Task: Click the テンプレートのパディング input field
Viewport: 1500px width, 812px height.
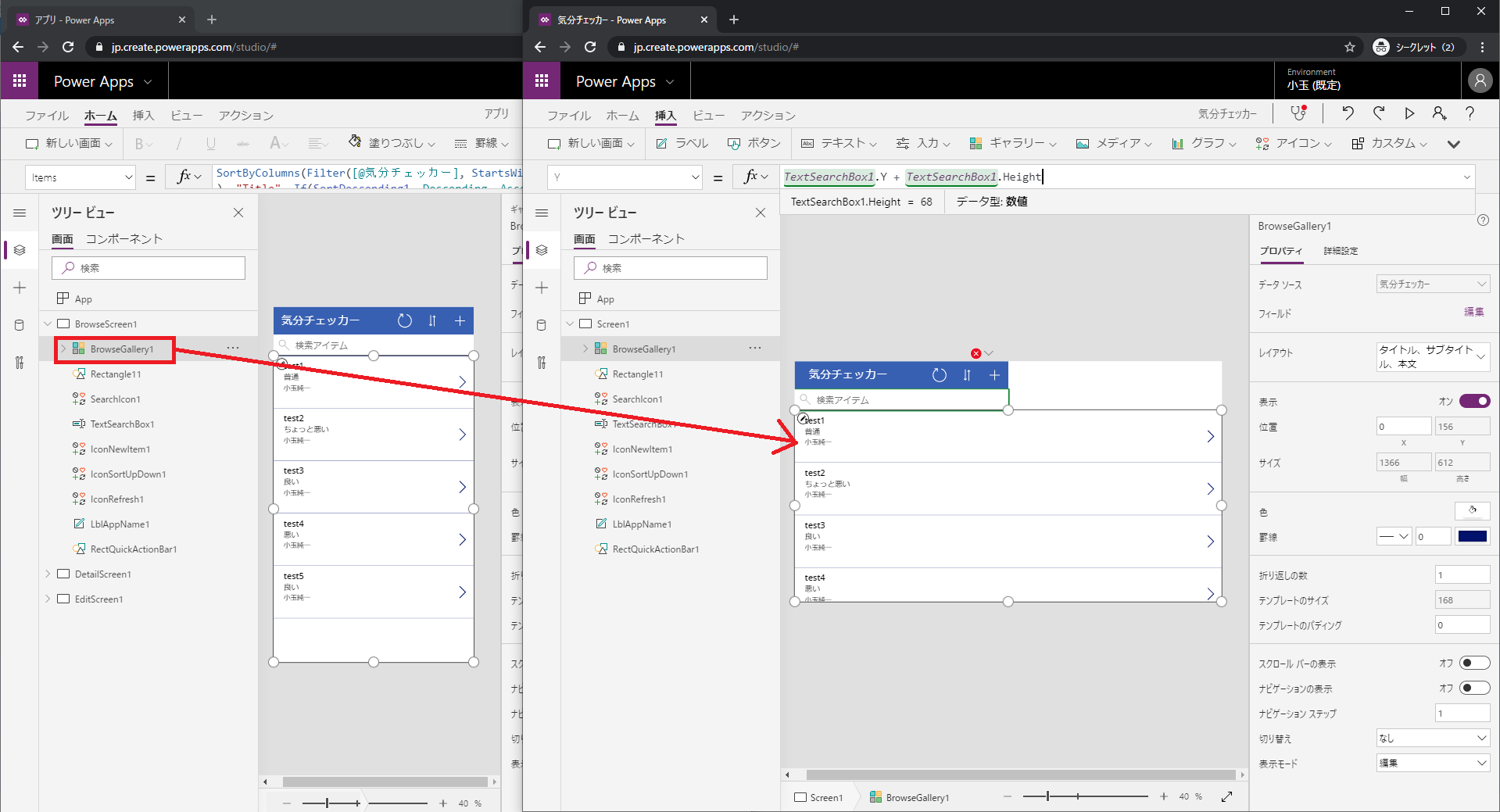Action: pos(1462,624)
